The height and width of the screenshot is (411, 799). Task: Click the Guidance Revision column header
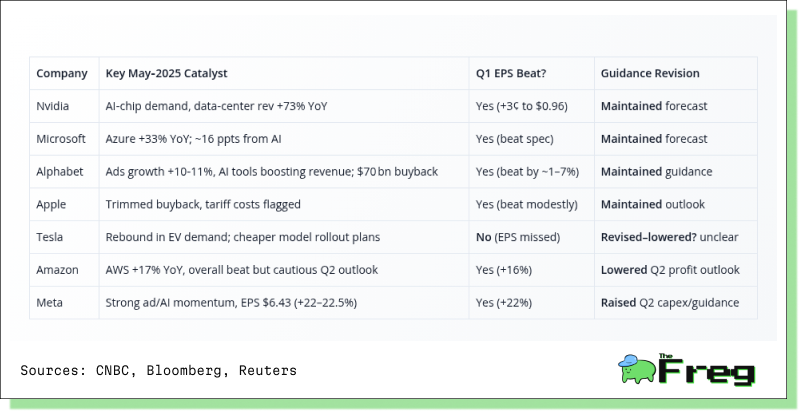tap(676, 73)
